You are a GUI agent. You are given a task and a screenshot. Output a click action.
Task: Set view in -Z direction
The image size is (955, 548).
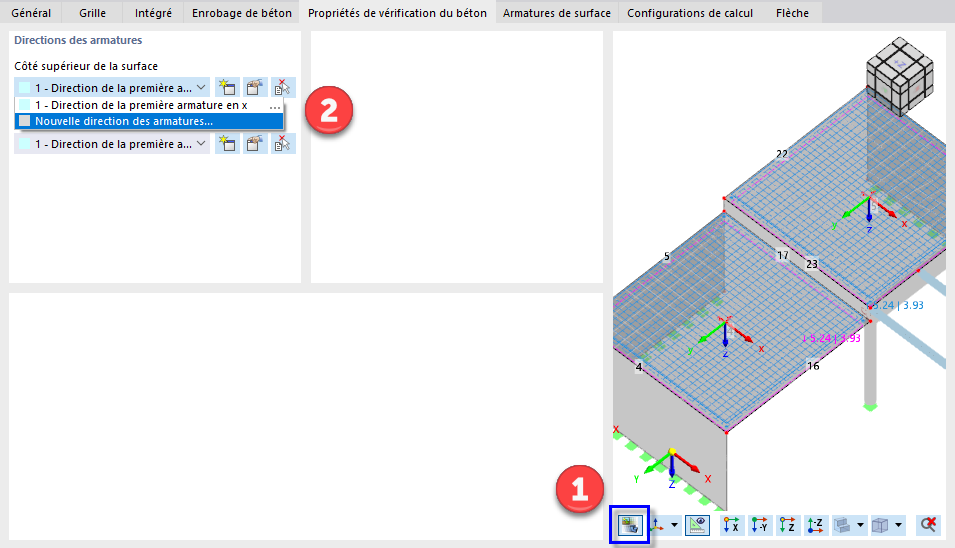[x=816, y=524]
